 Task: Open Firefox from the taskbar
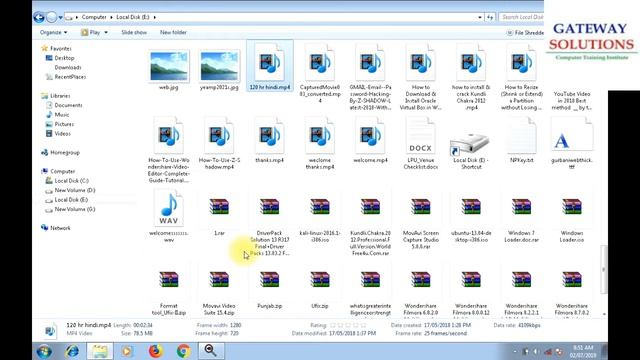[156, 351]
